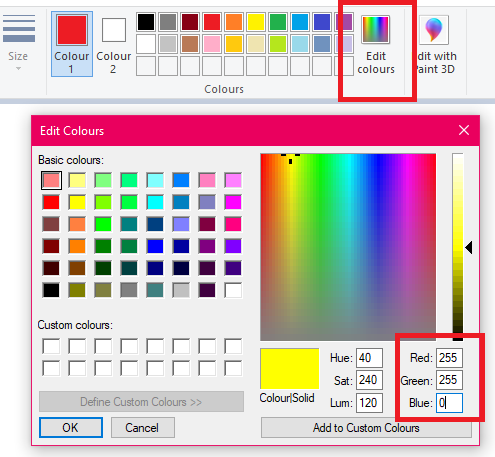Select Colour 2 white swatch button
The width and height of the screenshot is (495, 457).
pos(114,44)
